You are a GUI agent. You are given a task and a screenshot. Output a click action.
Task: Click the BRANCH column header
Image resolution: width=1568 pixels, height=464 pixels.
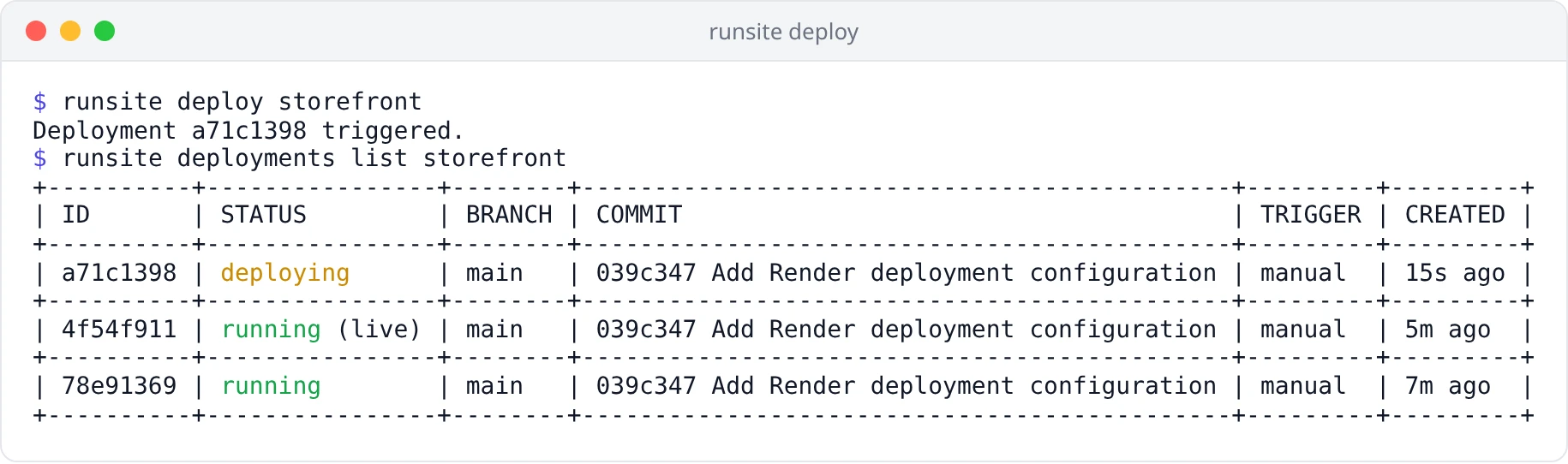click(x=509, y=215)
